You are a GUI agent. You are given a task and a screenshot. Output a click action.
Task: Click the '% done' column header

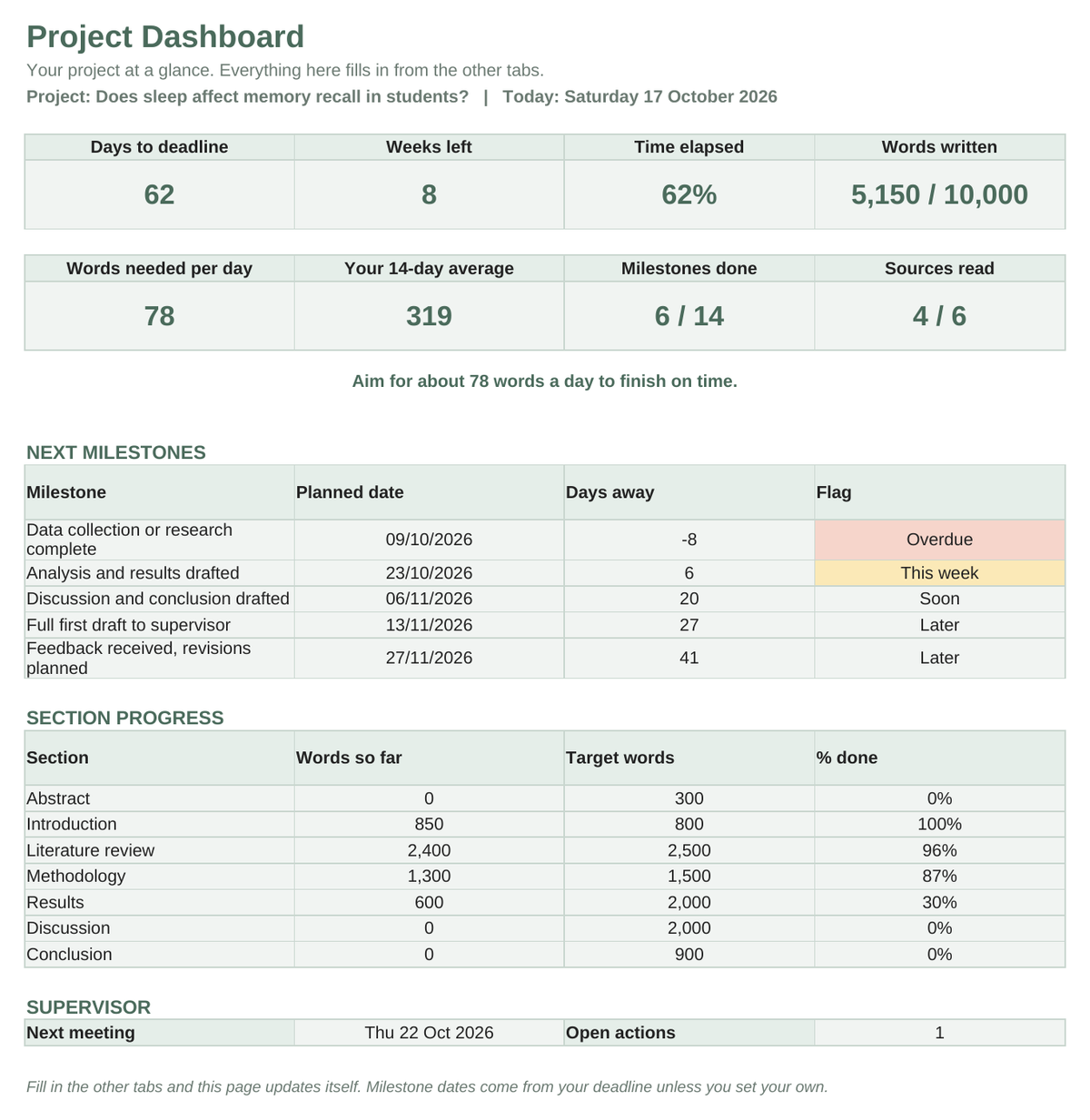tap(939, 758)
